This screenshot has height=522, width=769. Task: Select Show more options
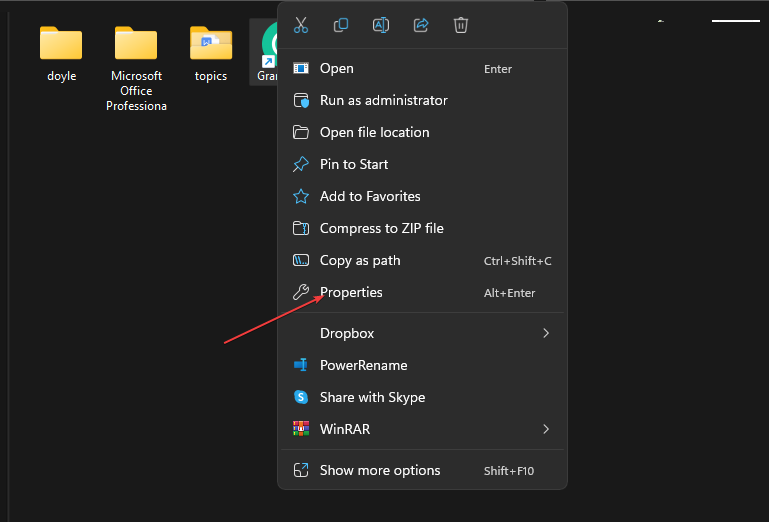tap(422, 470)
